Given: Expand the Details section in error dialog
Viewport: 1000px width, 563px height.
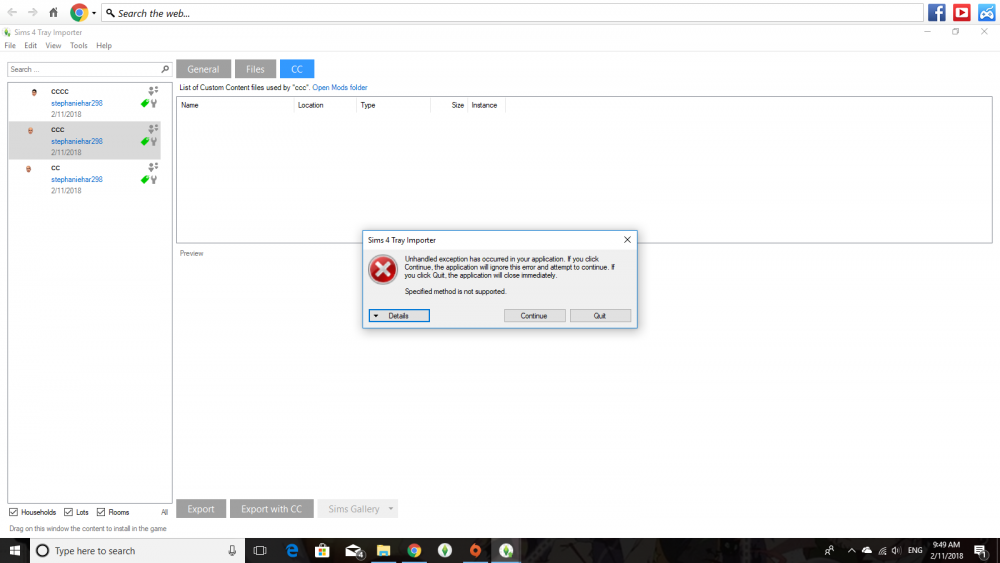Looking at the screenshot, I should 399,316.
